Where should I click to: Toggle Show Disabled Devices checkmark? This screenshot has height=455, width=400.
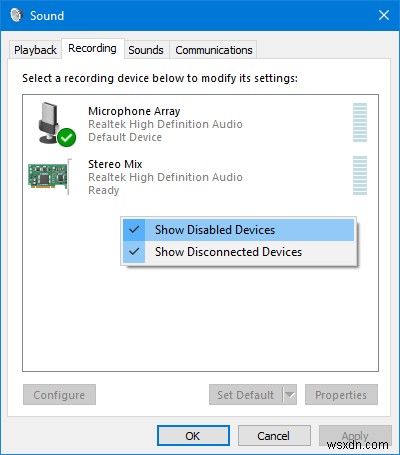[x=134, y=230]
